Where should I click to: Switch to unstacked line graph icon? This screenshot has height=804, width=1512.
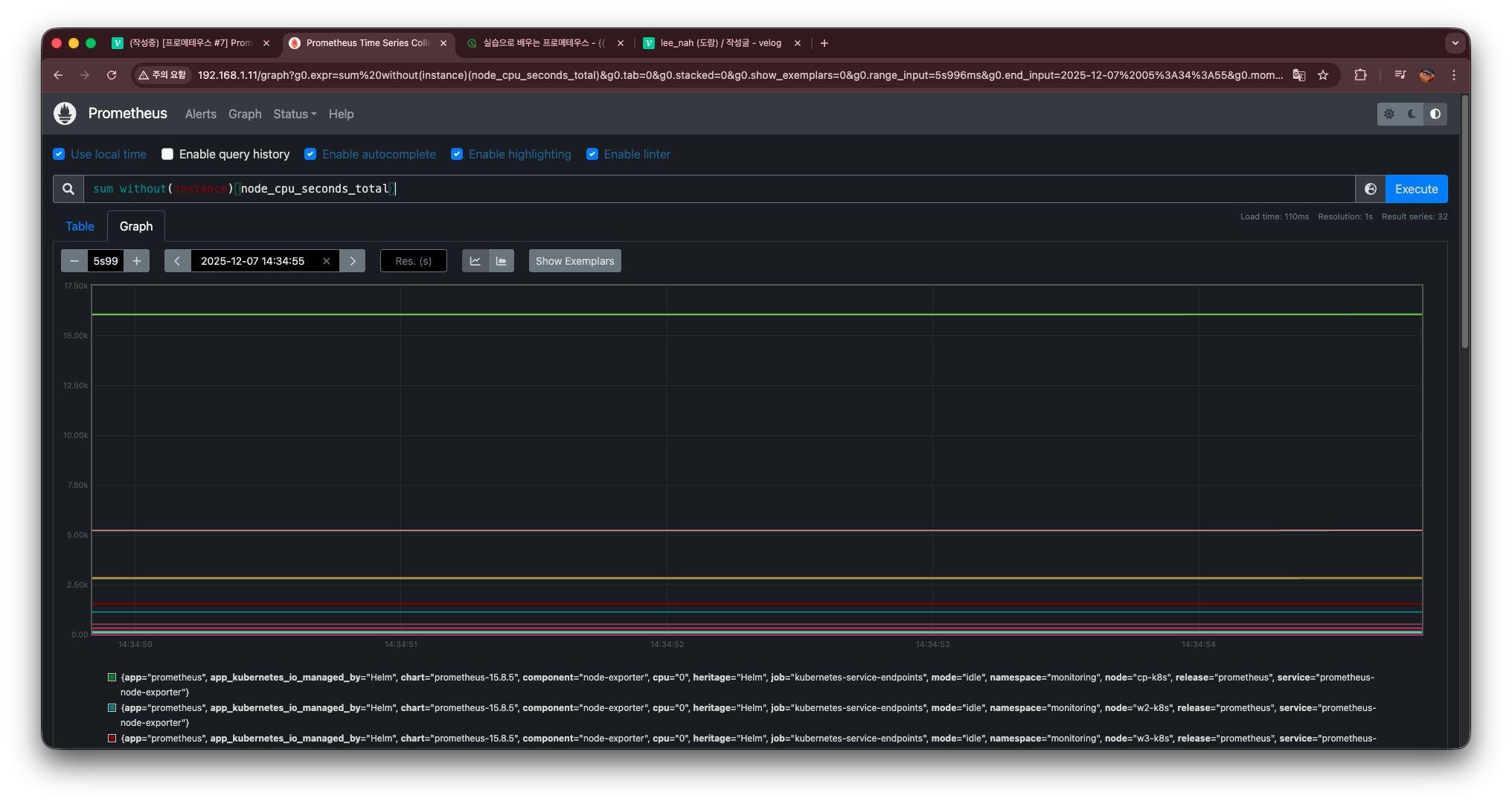coord(475,261)
